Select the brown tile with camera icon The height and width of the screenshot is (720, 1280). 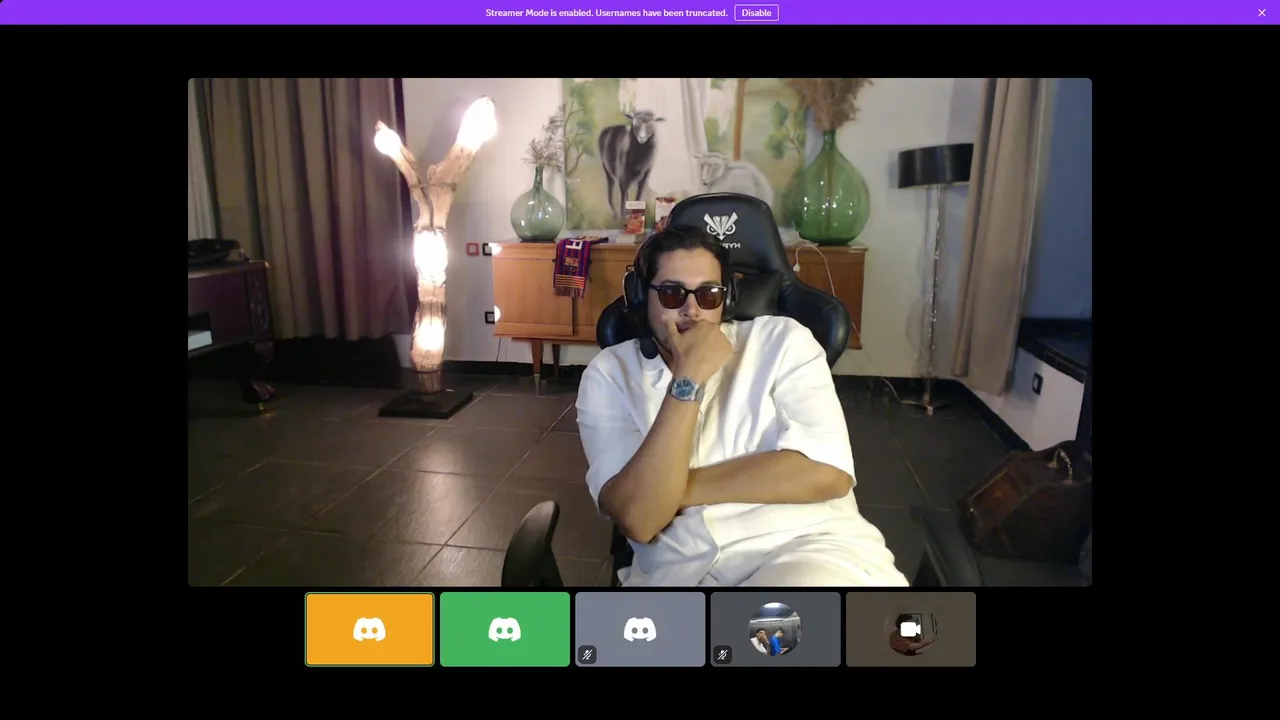click(x=910, y=629)
